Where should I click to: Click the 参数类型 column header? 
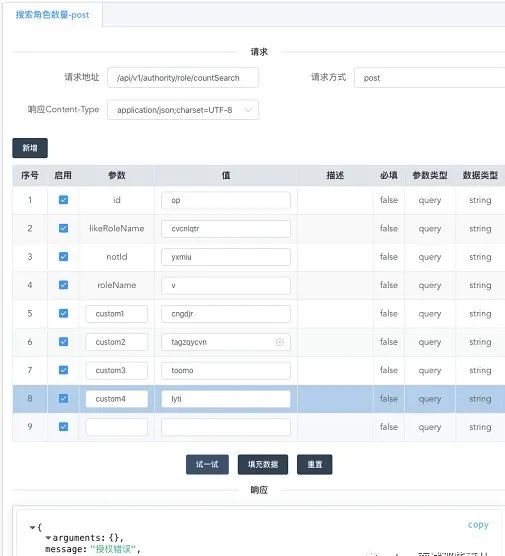tap(430, 176)
